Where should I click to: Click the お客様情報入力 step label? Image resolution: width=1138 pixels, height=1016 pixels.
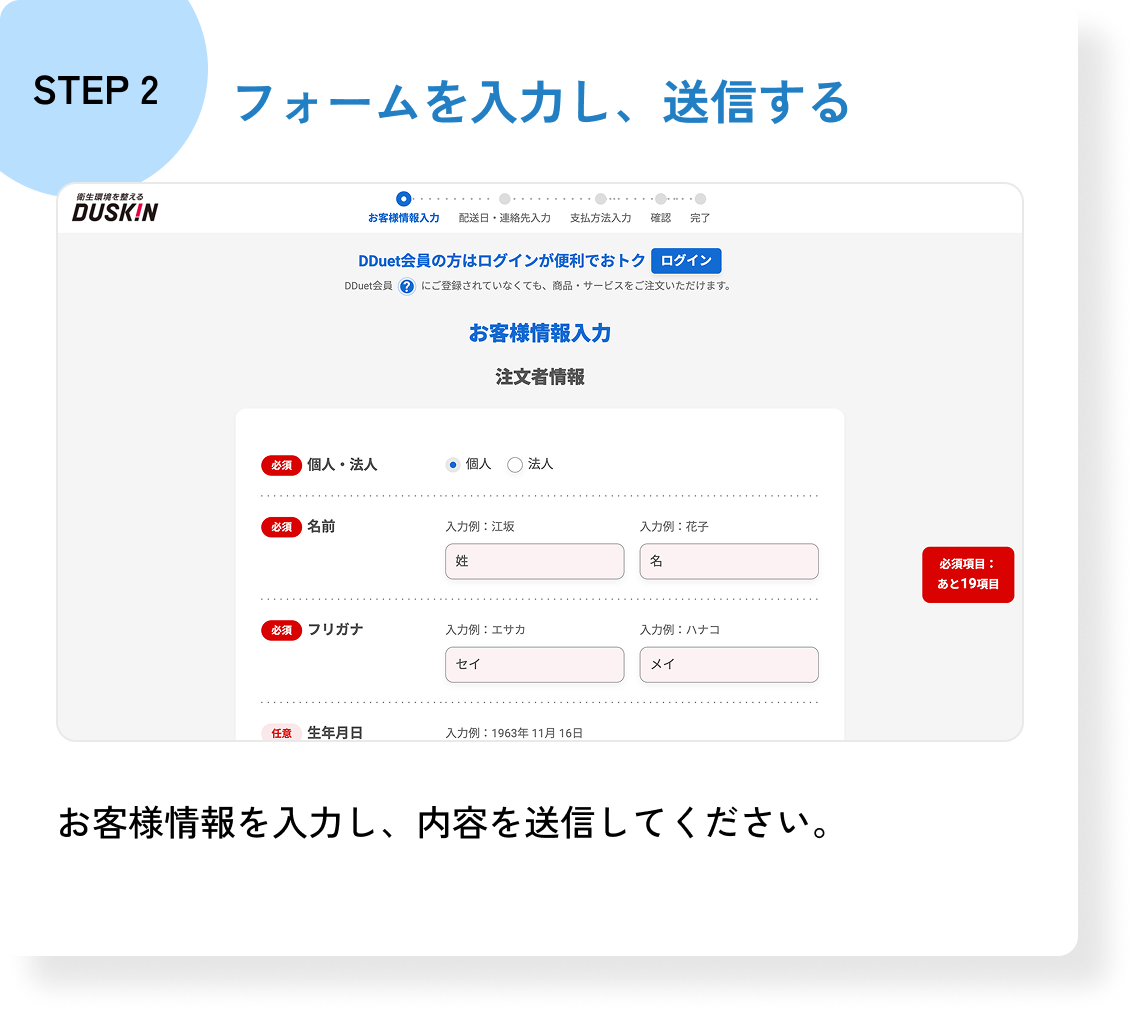pyautogui.click(x=403, y=218)
